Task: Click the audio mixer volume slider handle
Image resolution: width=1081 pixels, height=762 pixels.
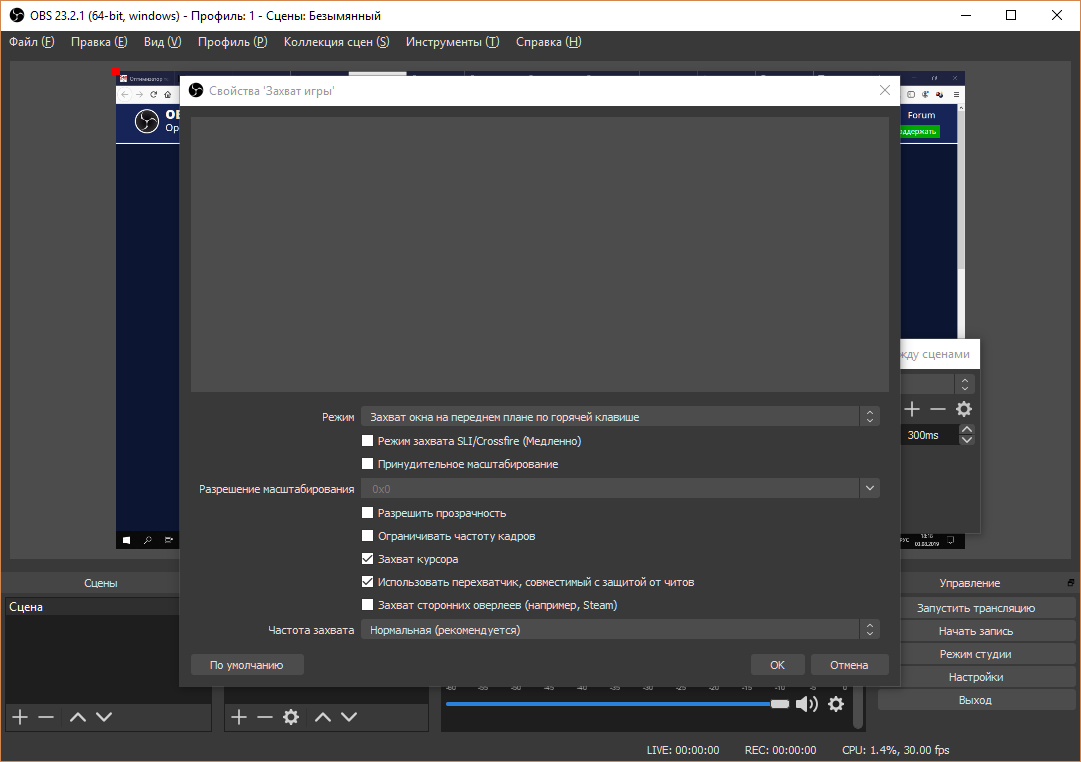Action: (x=780, y=704)
